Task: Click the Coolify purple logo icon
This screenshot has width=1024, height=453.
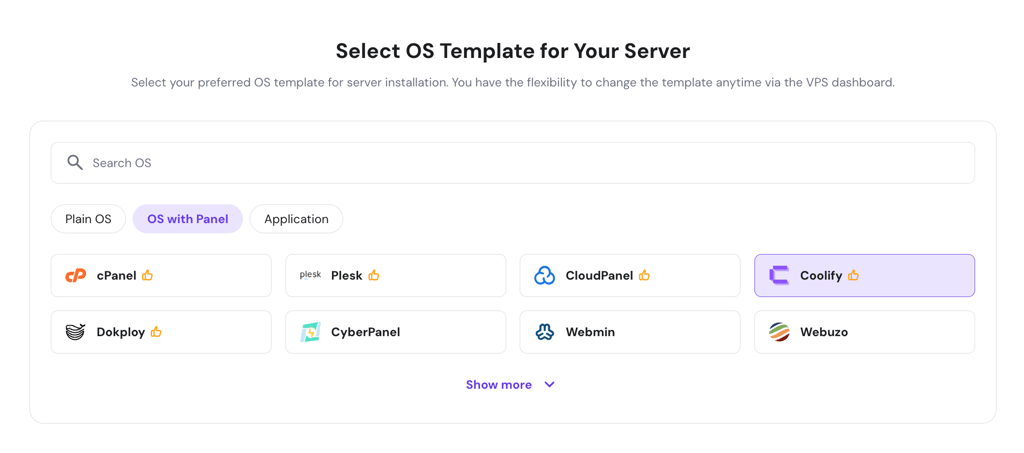Action: [778, 275]
